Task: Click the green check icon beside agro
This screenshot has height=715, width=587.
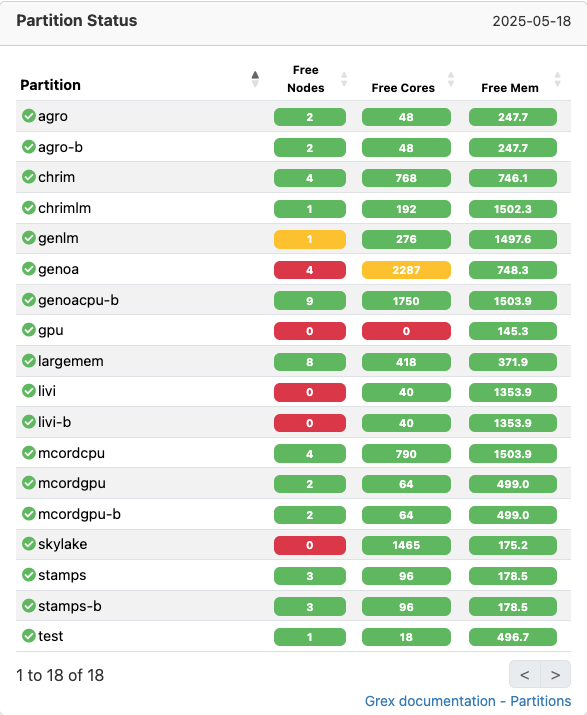Action: pyautogui.click(x=29, y=116)
